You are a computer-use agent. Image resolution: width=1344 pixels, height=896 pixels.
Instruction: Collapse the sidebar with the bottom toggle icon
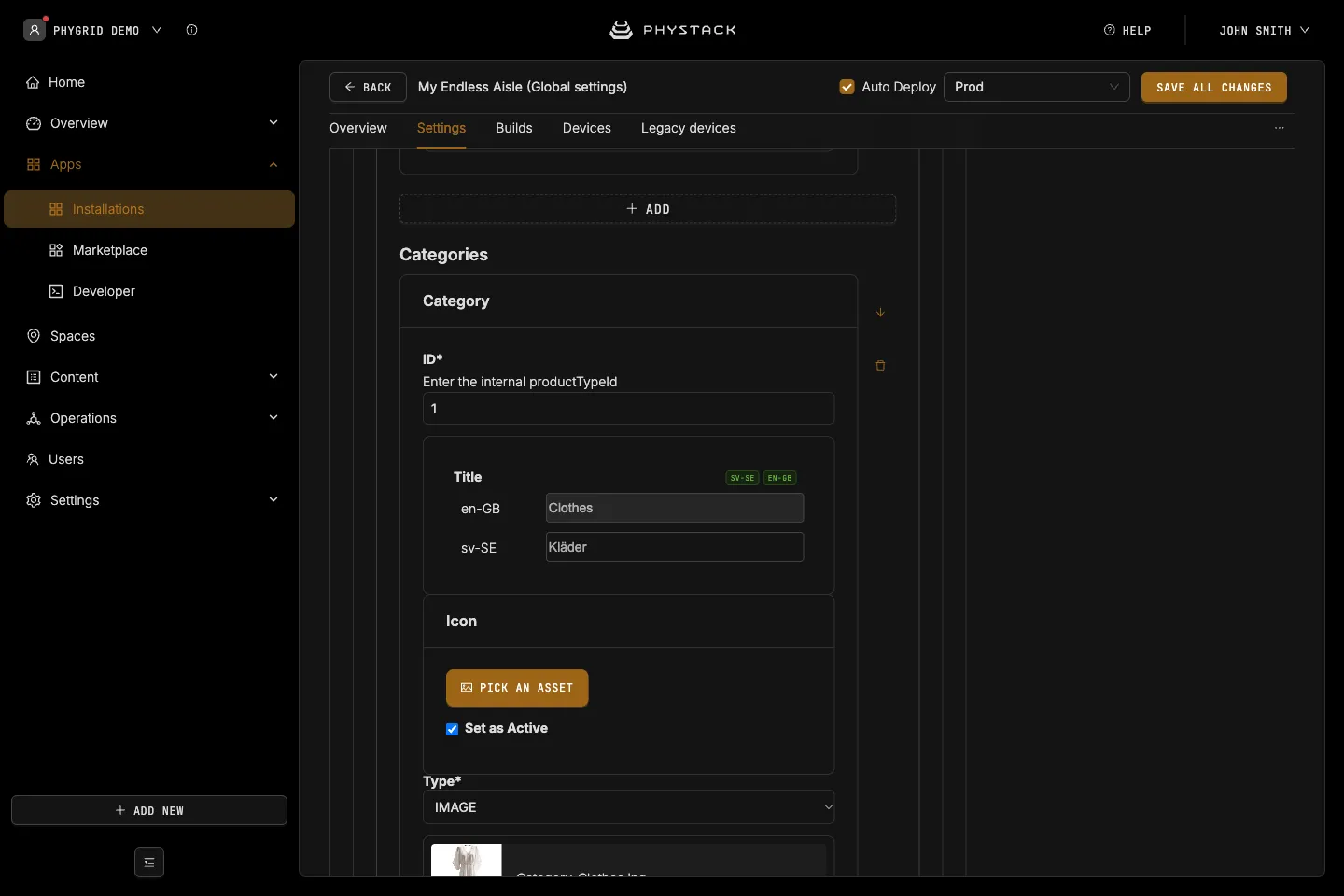click(149, 862)
